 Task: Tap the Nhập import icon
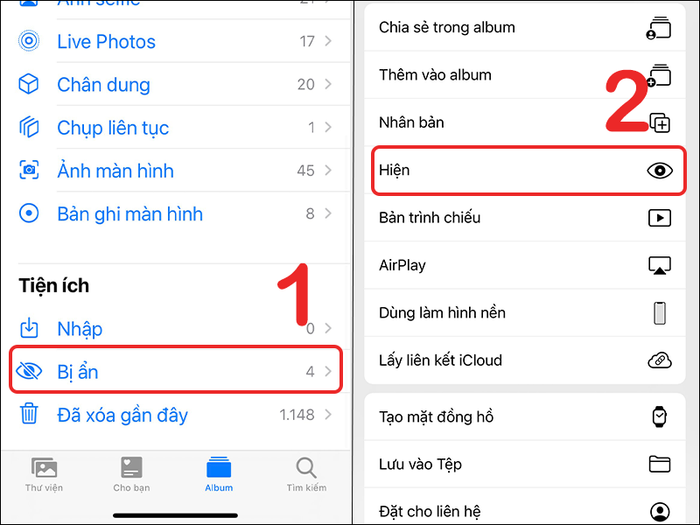click(29, 328)
